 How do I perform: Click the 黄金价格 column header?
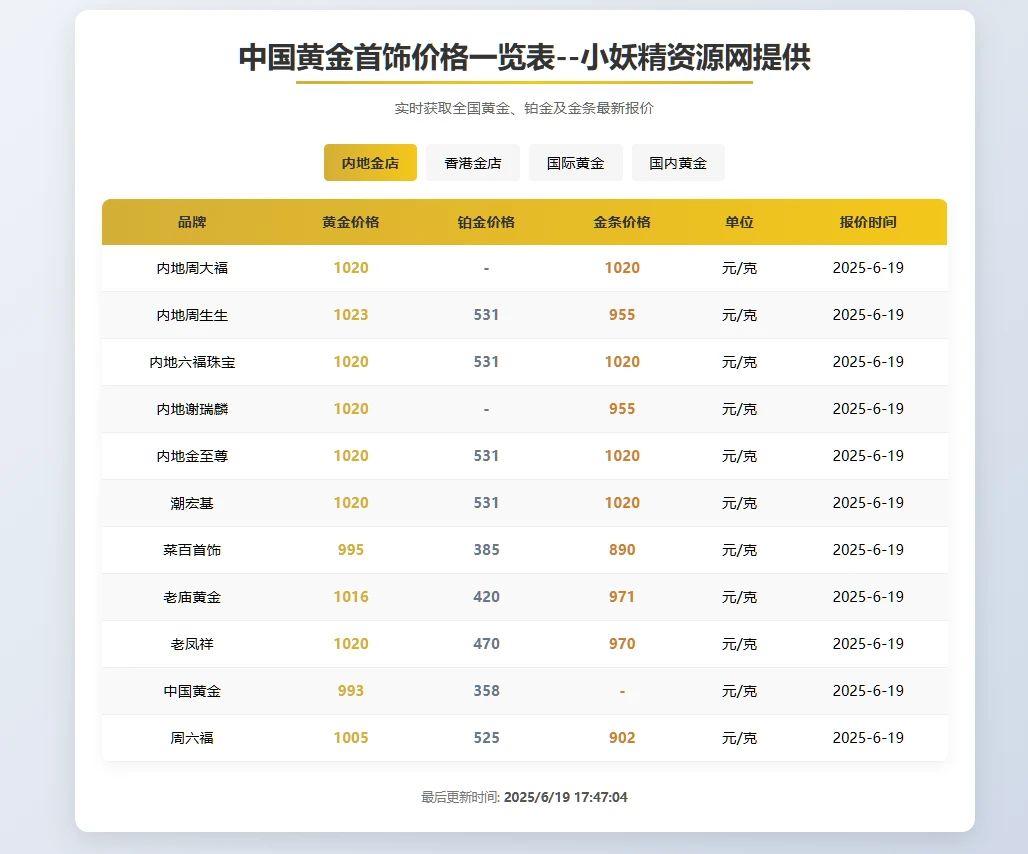[351, 222]
